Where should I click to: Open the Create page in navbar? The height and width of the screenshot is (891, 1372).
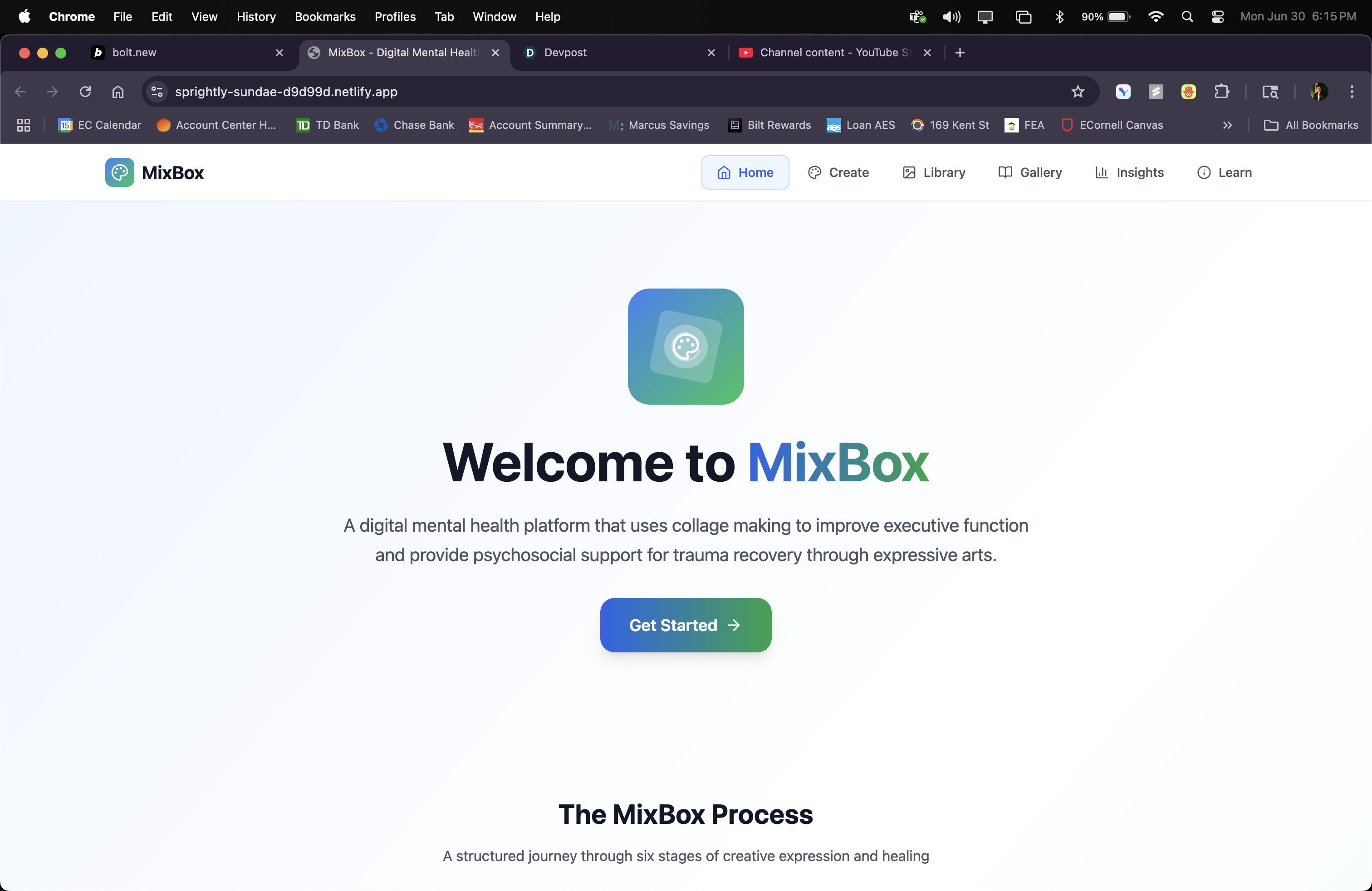pos(838,172)
